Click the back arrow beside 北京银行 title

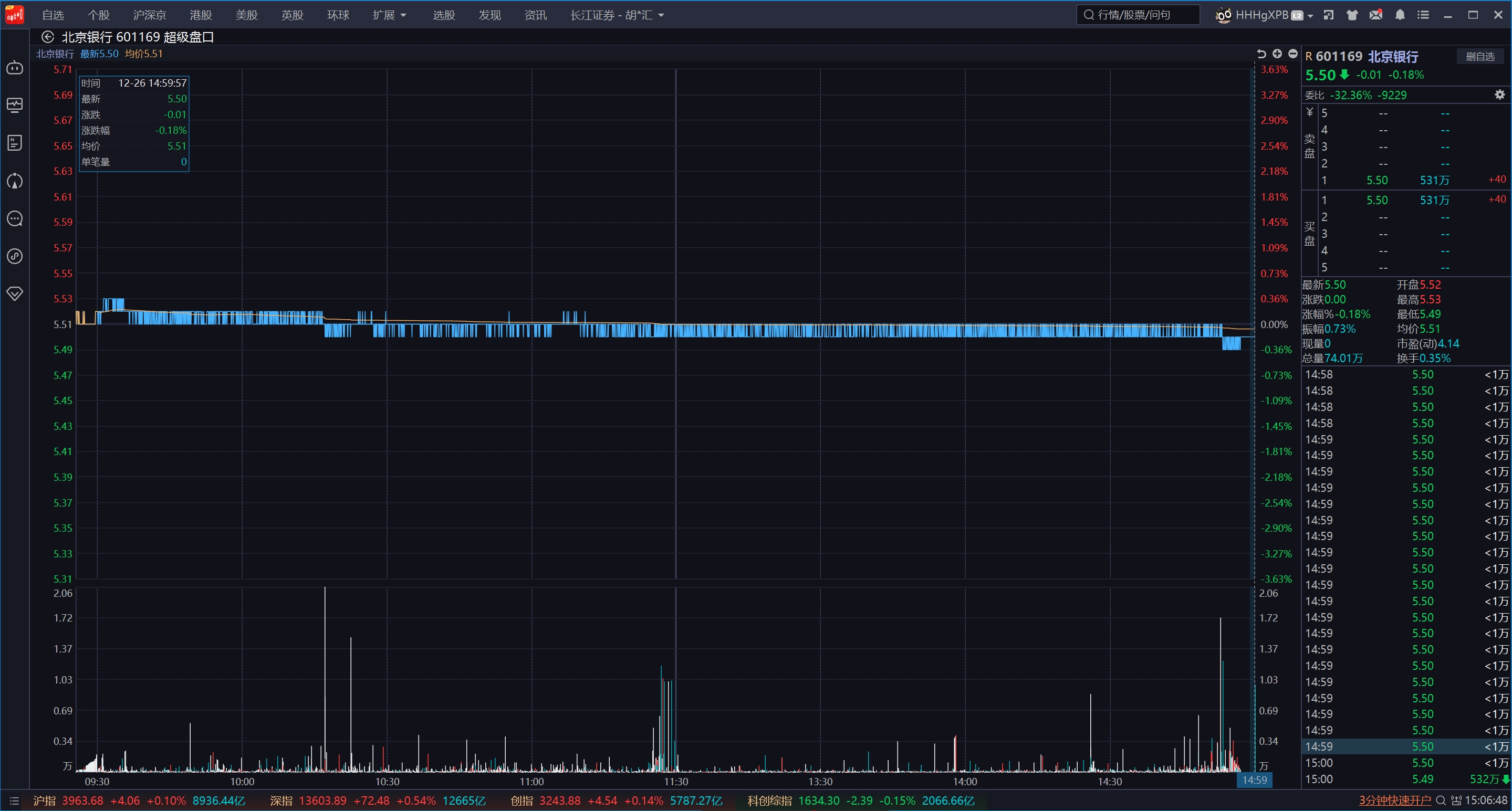tap(48, 37)
